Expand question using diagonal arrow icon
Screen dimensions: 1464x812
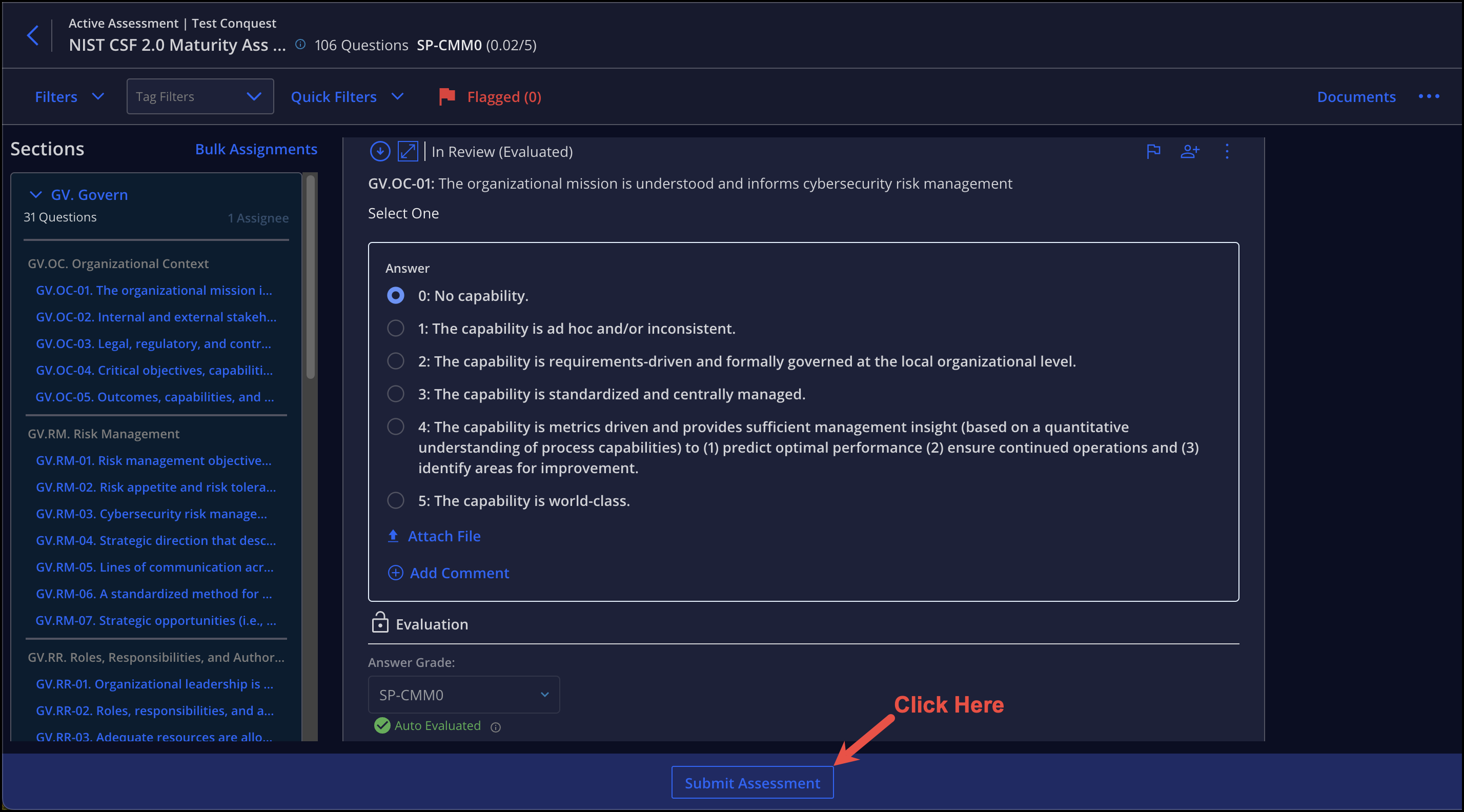pos(408,152)
